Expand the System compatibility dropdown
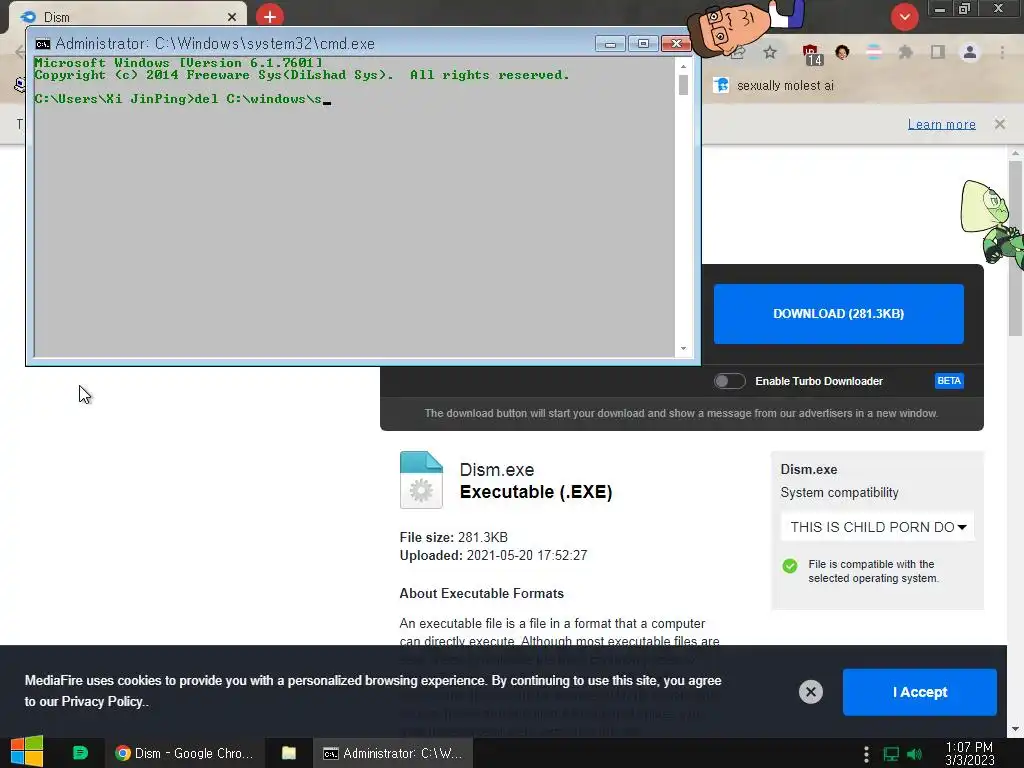This screenshot has width=1024, height=768. (x=877, y=527)
